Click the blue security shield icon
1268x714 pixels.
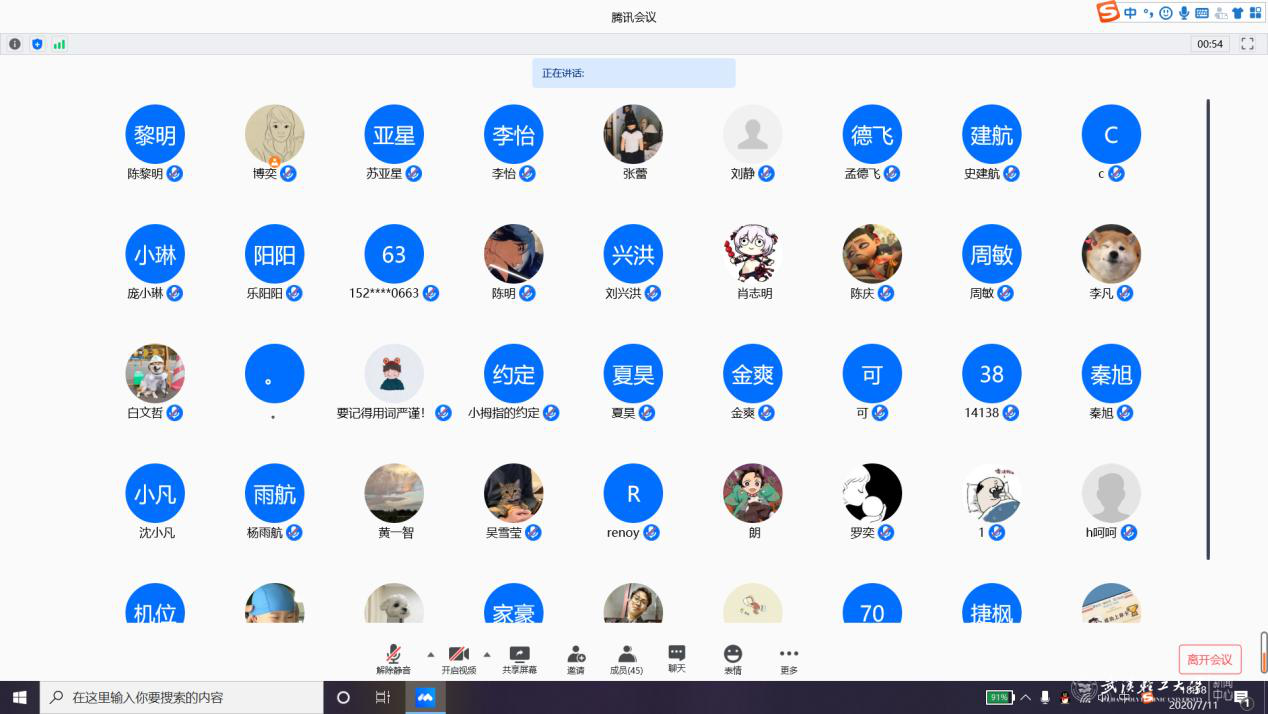(37, 44)
